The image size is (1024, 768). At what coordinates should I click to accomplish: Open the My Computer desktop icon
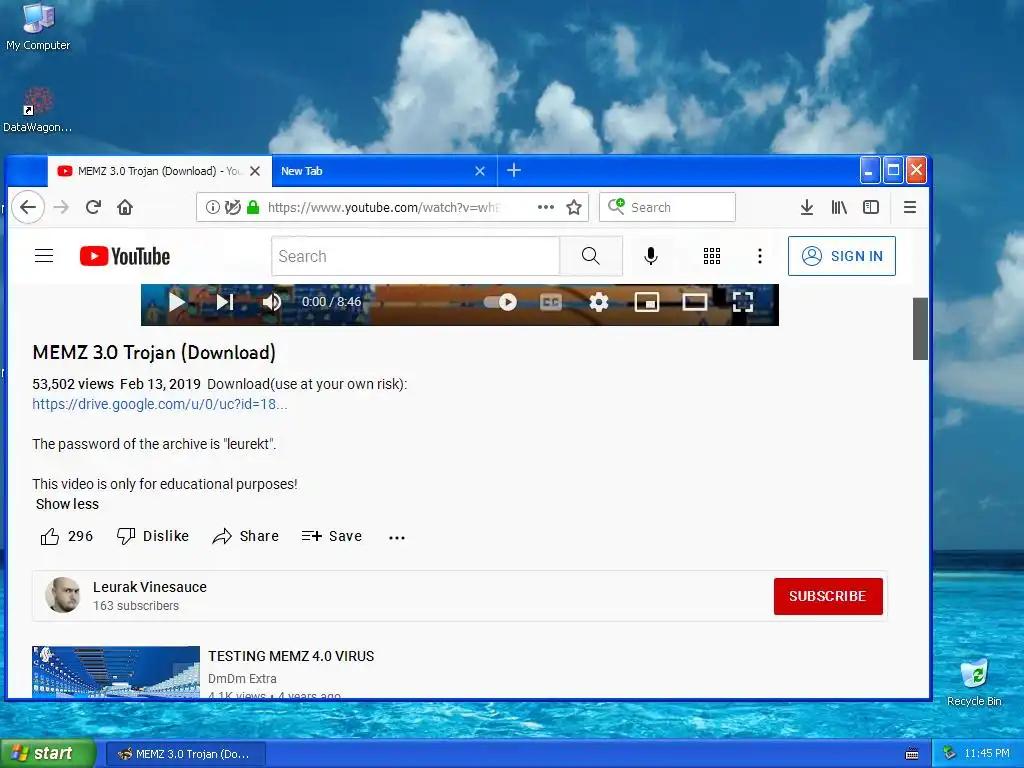pos(38,27)
